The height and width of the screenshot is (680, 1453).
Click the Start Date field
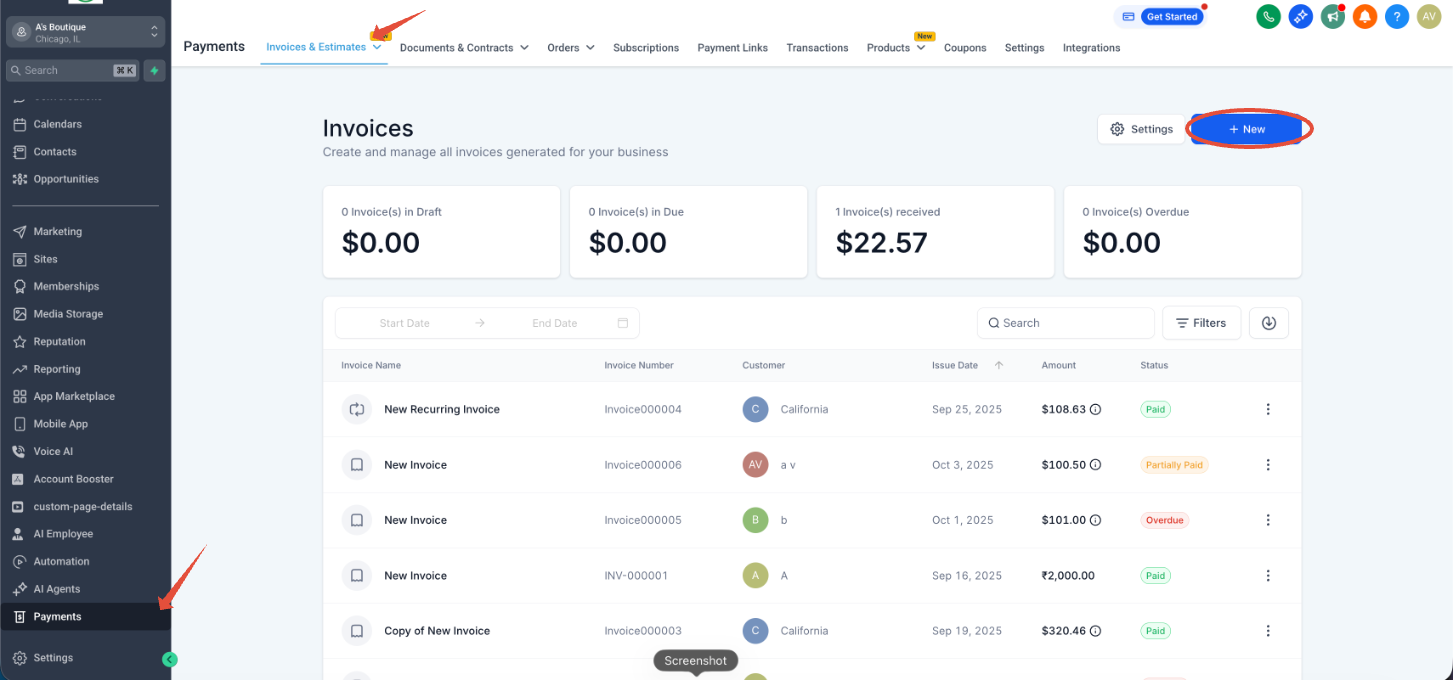click(x=405, y=323)
